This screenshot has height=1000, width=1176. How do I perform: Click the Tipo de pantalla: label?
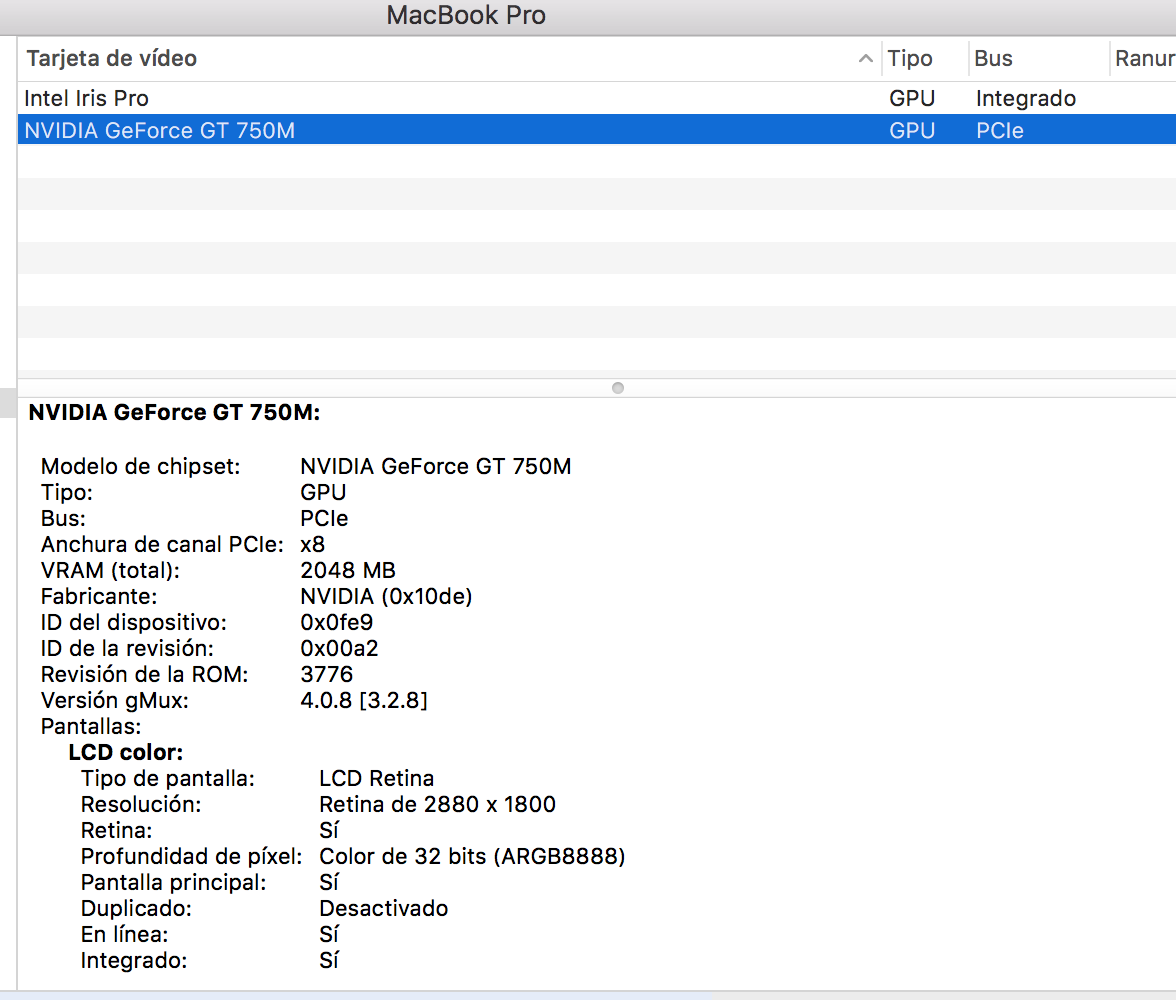pos(168,779)
